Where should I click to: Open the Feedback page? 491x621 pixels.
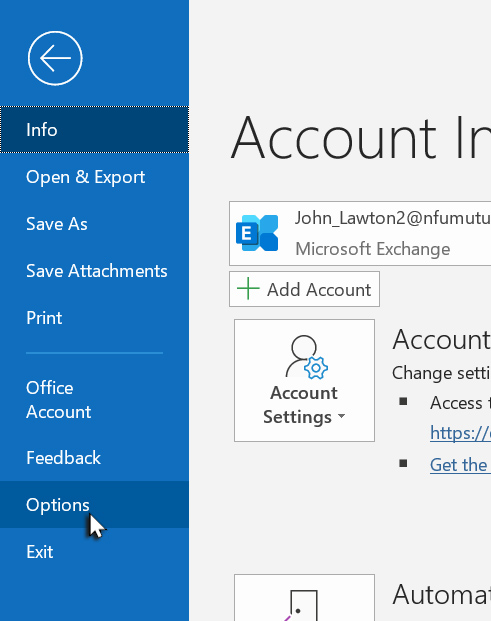(94, 458)
